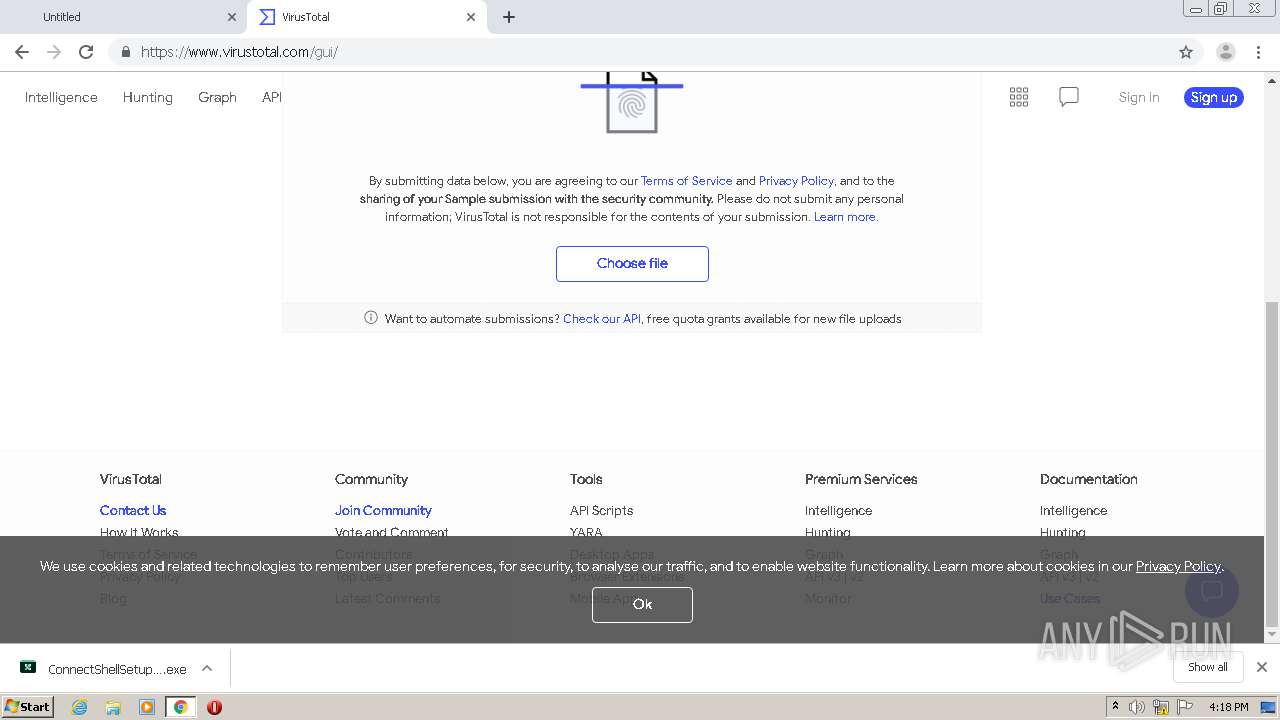Open the media player taskbar icon
Image resolution: width=1280 pixels, height=720 pixels.
[147, 707]
